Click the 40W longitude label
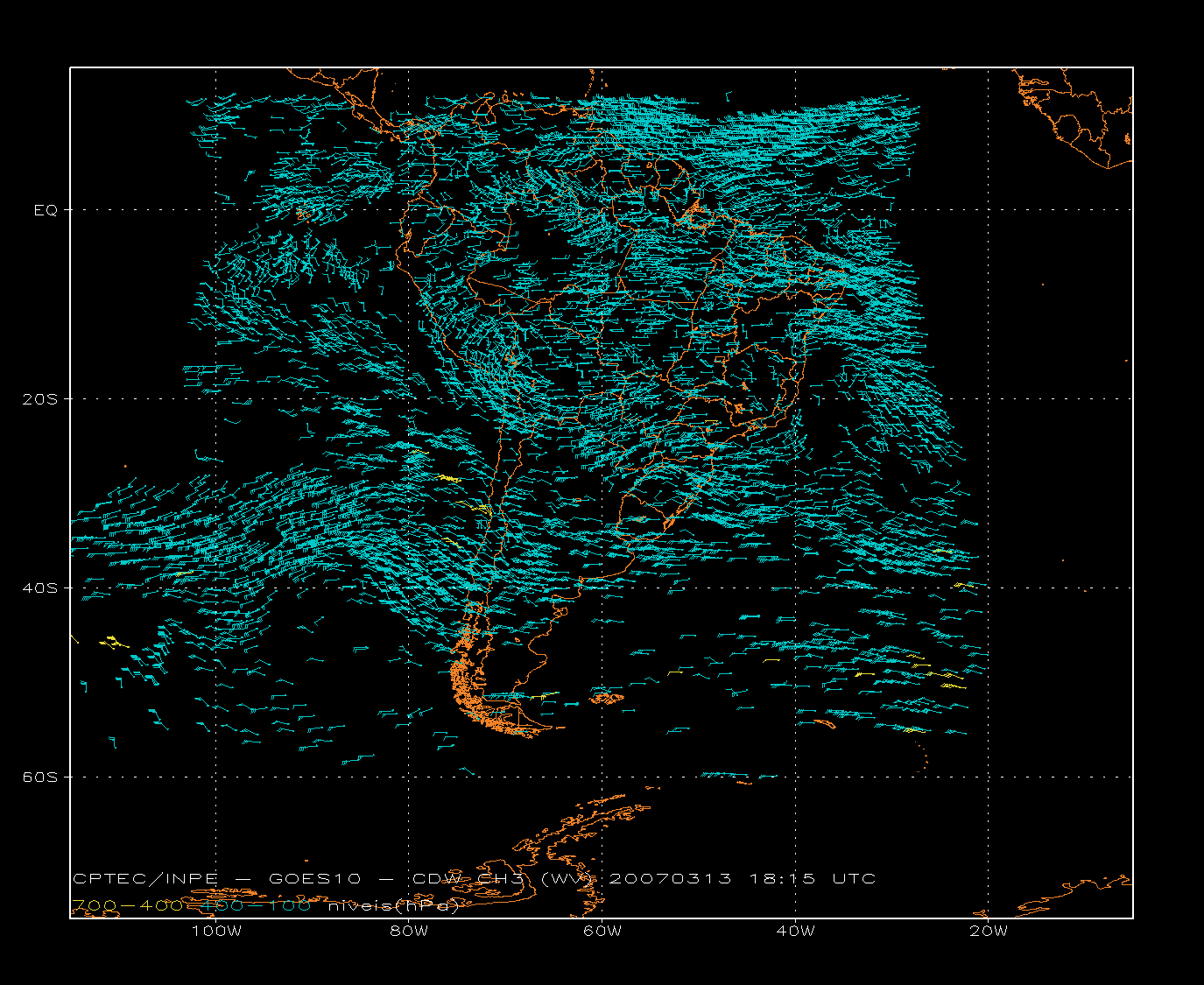Viewport: 1204px width, 985px height. [x=795, y=931]
